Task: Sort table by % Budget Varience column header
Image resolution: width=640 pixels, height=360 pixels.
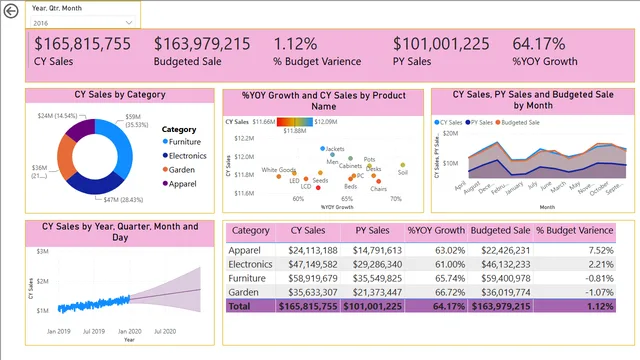Action: point(574,231)
